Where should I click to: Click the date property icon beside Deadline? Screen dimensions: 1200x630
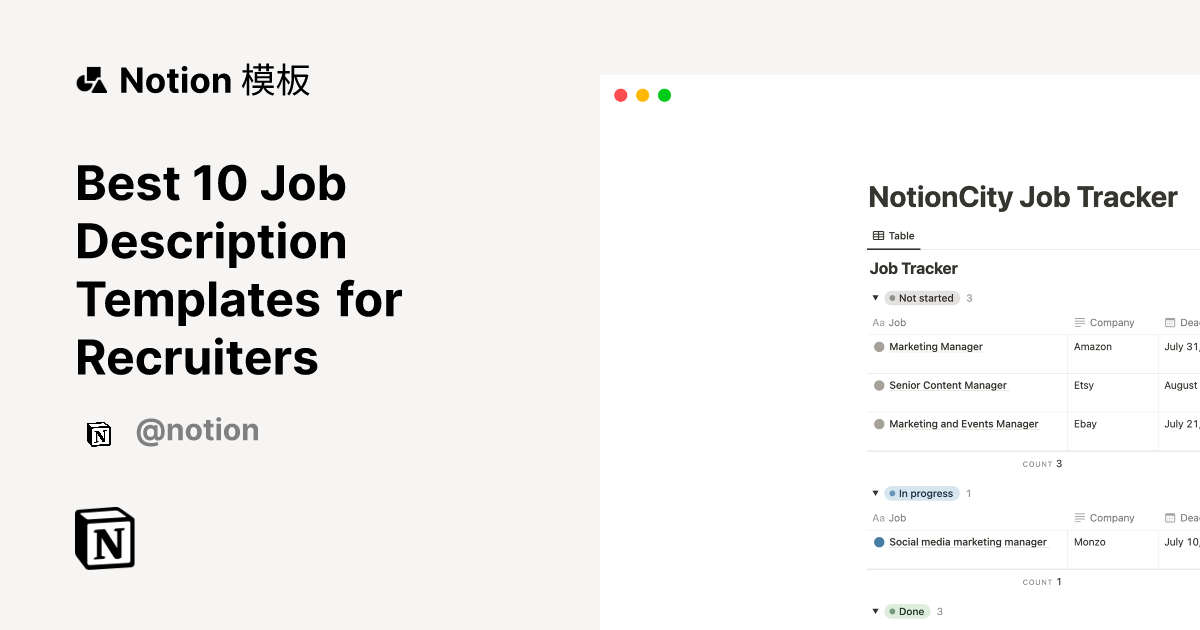point(1168,322)
